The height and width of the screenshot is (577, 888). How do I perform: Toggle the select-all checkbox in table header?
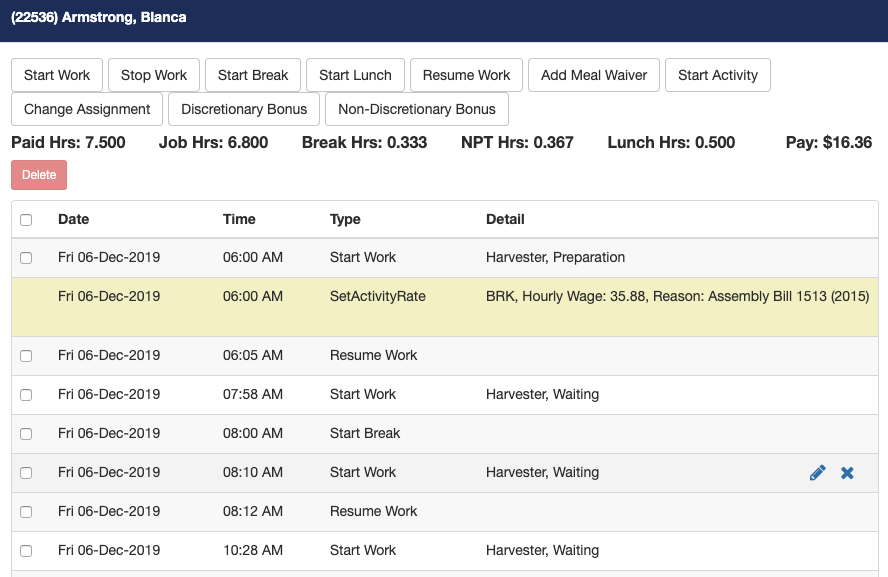(26, 220)
